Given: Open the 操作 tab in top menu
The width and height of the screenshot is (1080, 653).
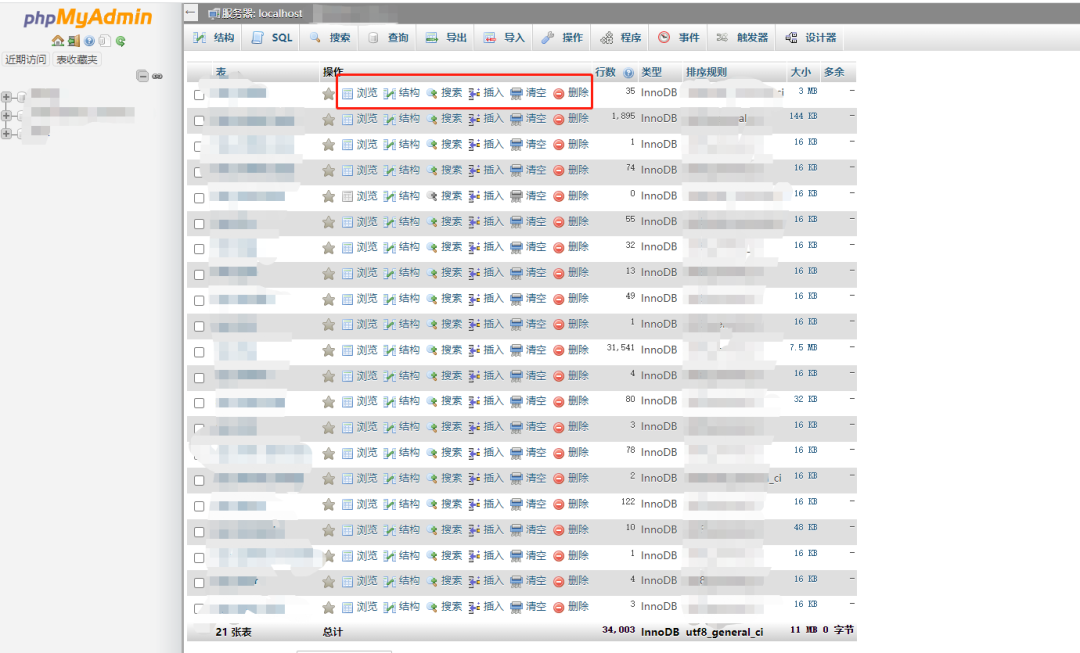Looking at the screenshot, I should (562, 38).
